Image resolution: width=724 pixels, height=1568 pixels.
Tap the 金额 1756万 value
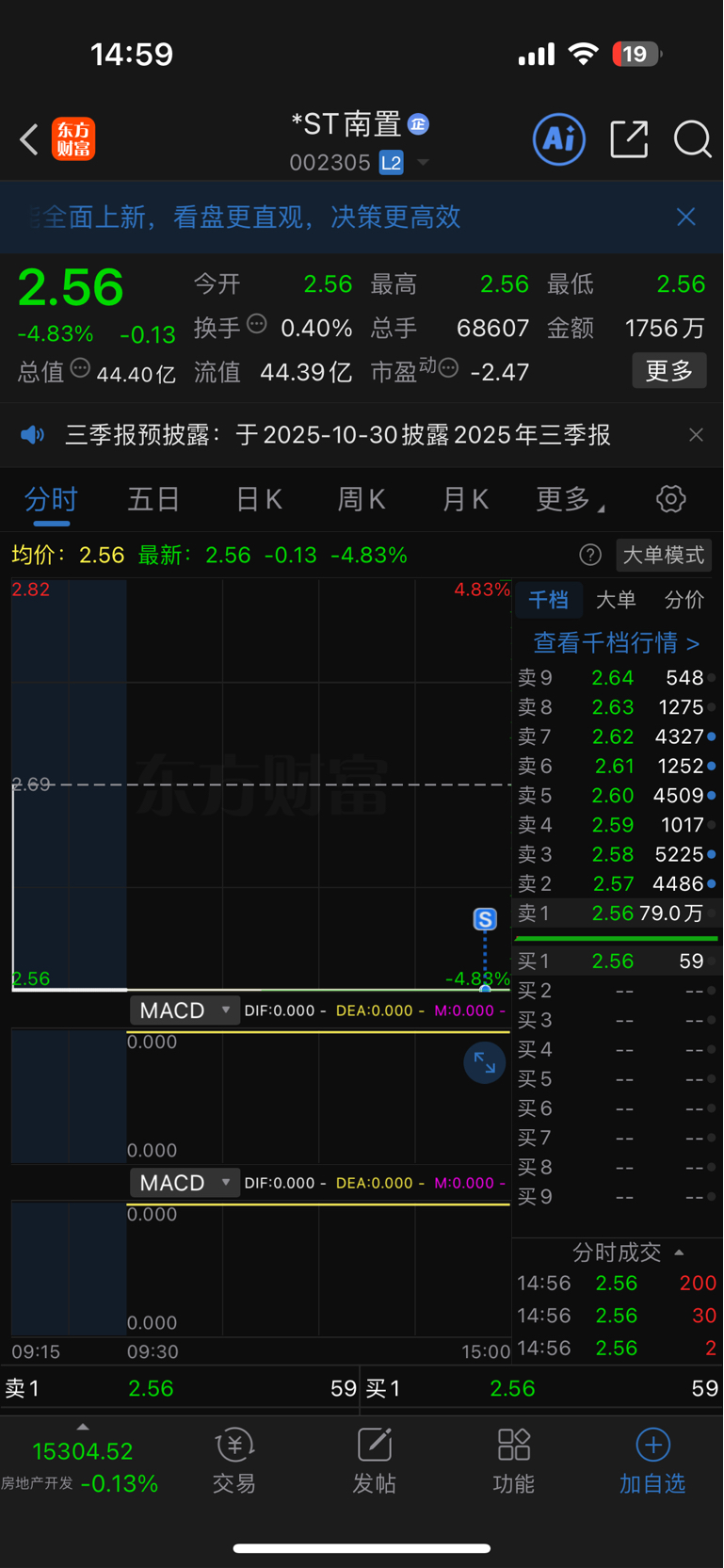(665, 328)
